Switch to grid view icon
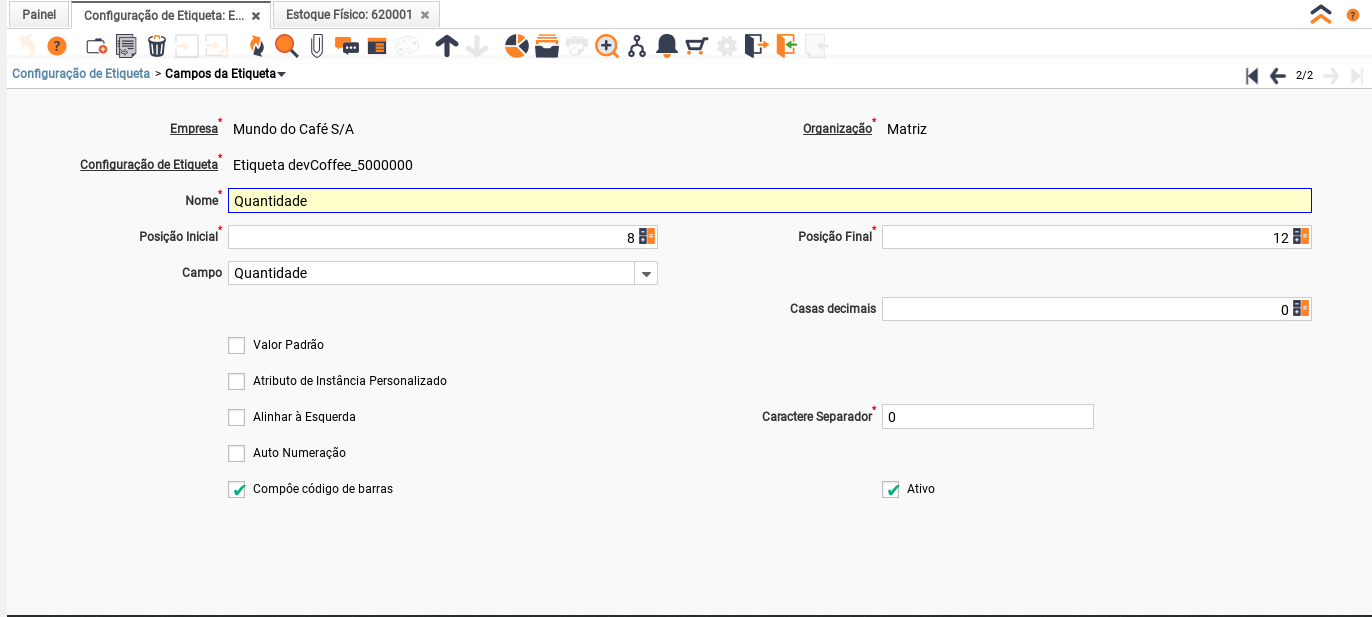Image resolution: width=1372 pixels, height=617 pixels. tap(377, 46)
